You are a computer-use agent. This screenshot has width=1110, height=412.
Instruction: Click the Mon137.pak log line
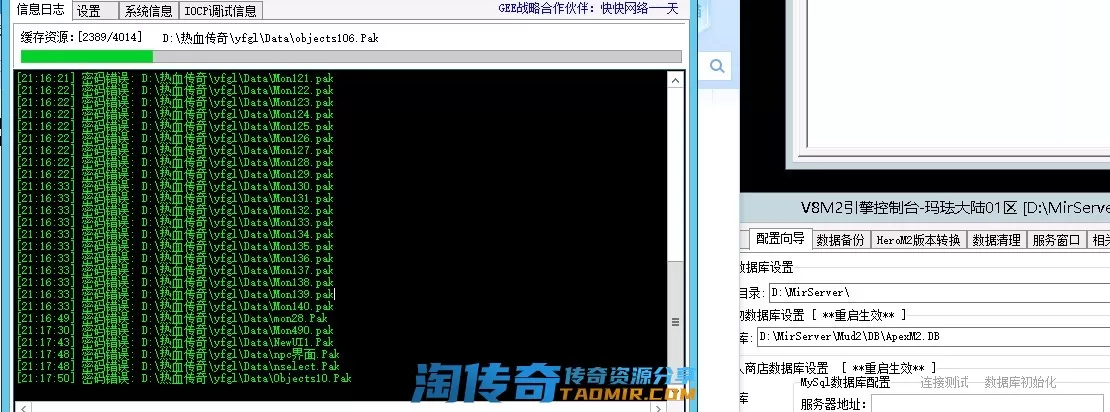174,270
